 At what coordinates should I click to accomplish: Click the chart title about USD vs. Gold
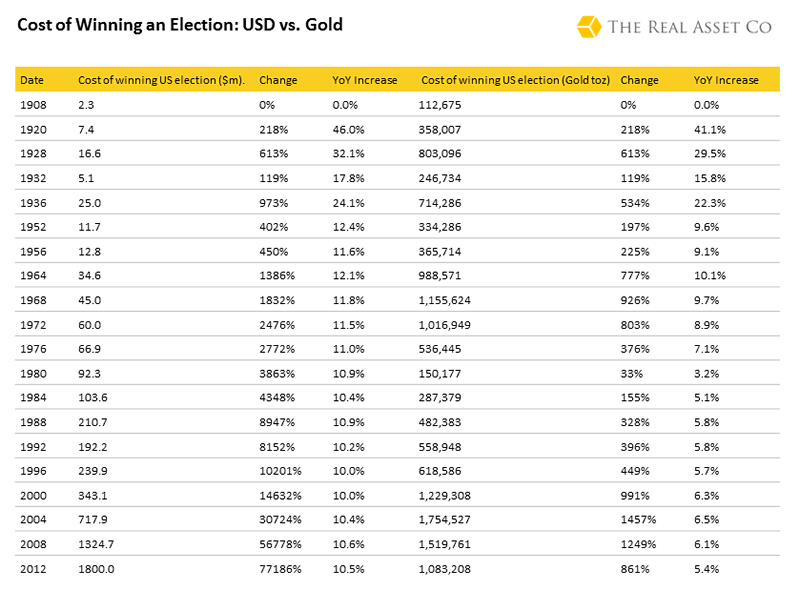point(180,24)
